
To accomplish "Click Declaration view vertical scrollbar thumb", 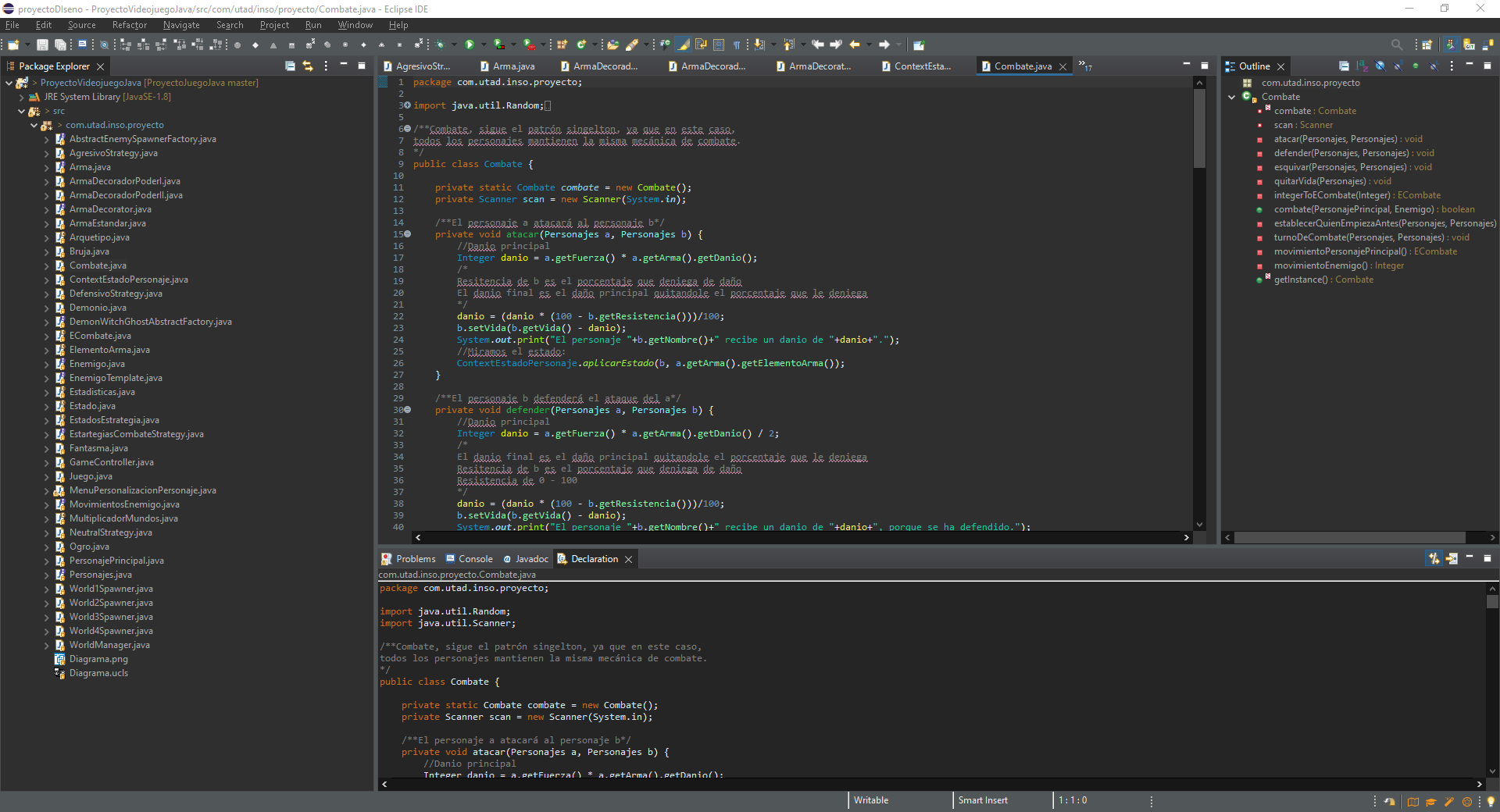I will coord(1492,602).
